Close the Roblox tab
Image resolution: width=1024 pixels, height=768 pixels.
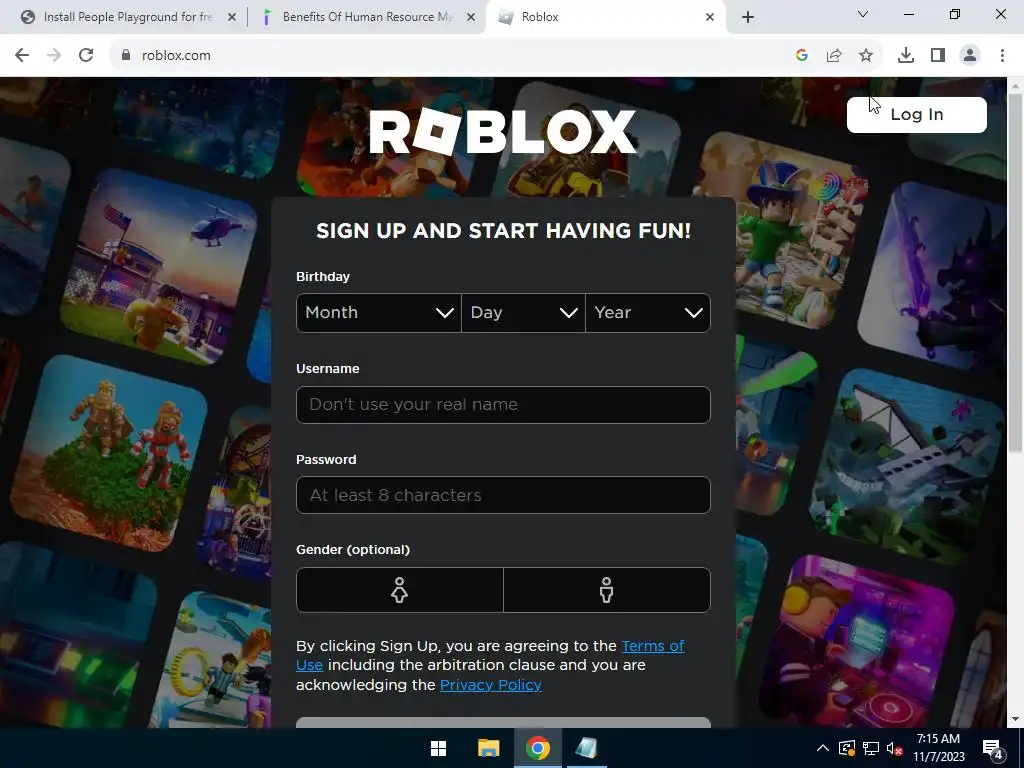710,17
